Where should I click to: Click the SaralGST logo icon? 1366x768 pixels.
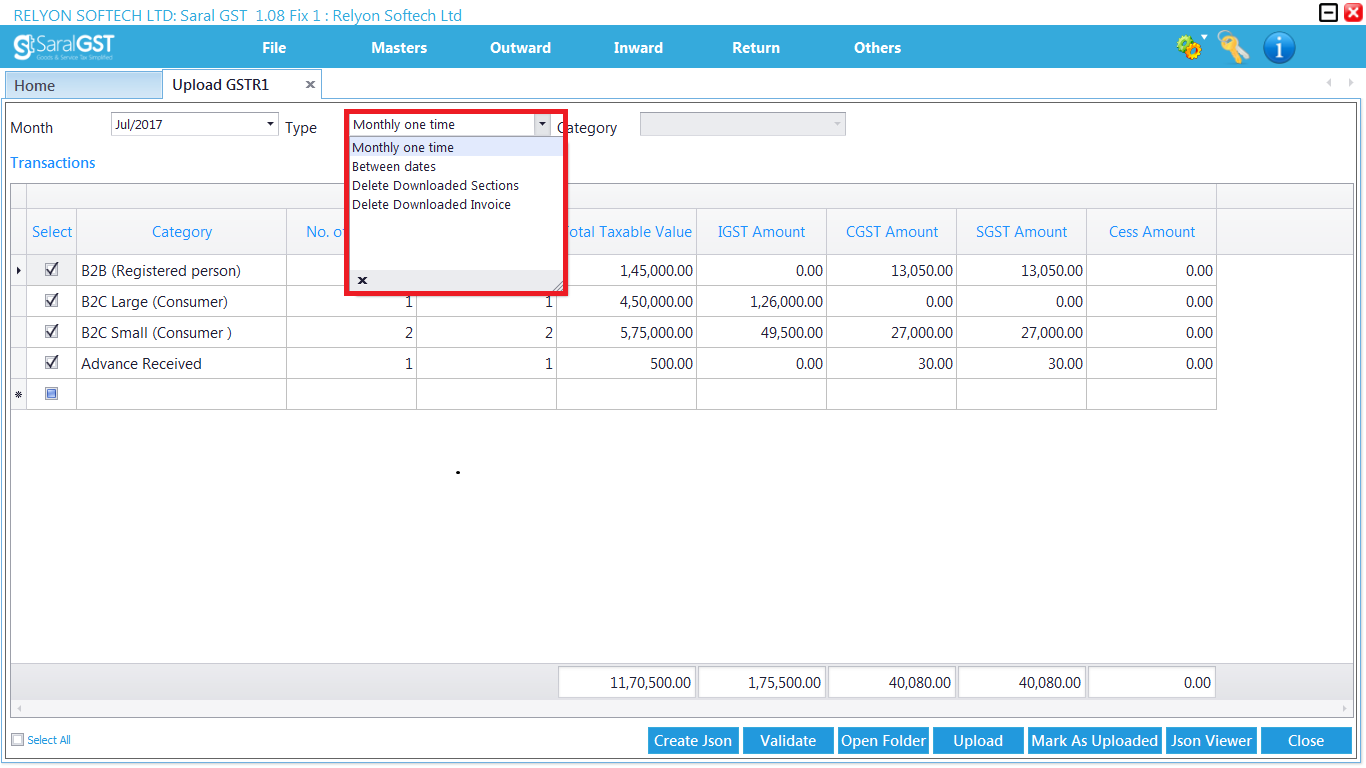(22, 46)
